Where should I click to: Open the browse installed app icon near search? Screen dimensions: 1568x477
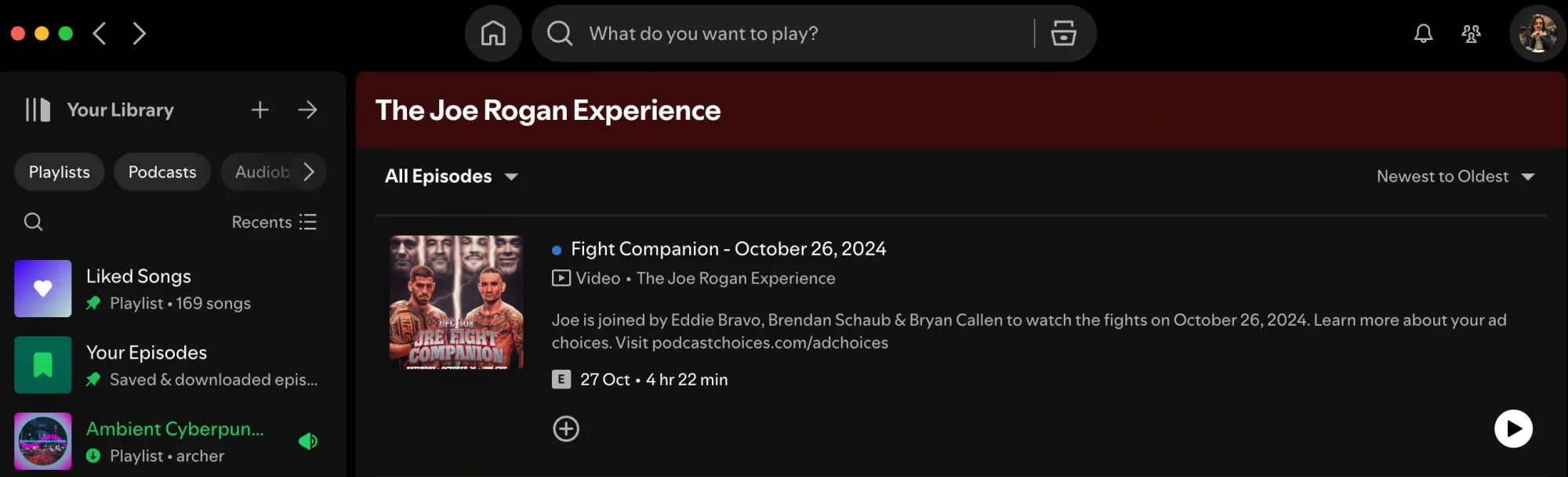tap(1062, 33)
